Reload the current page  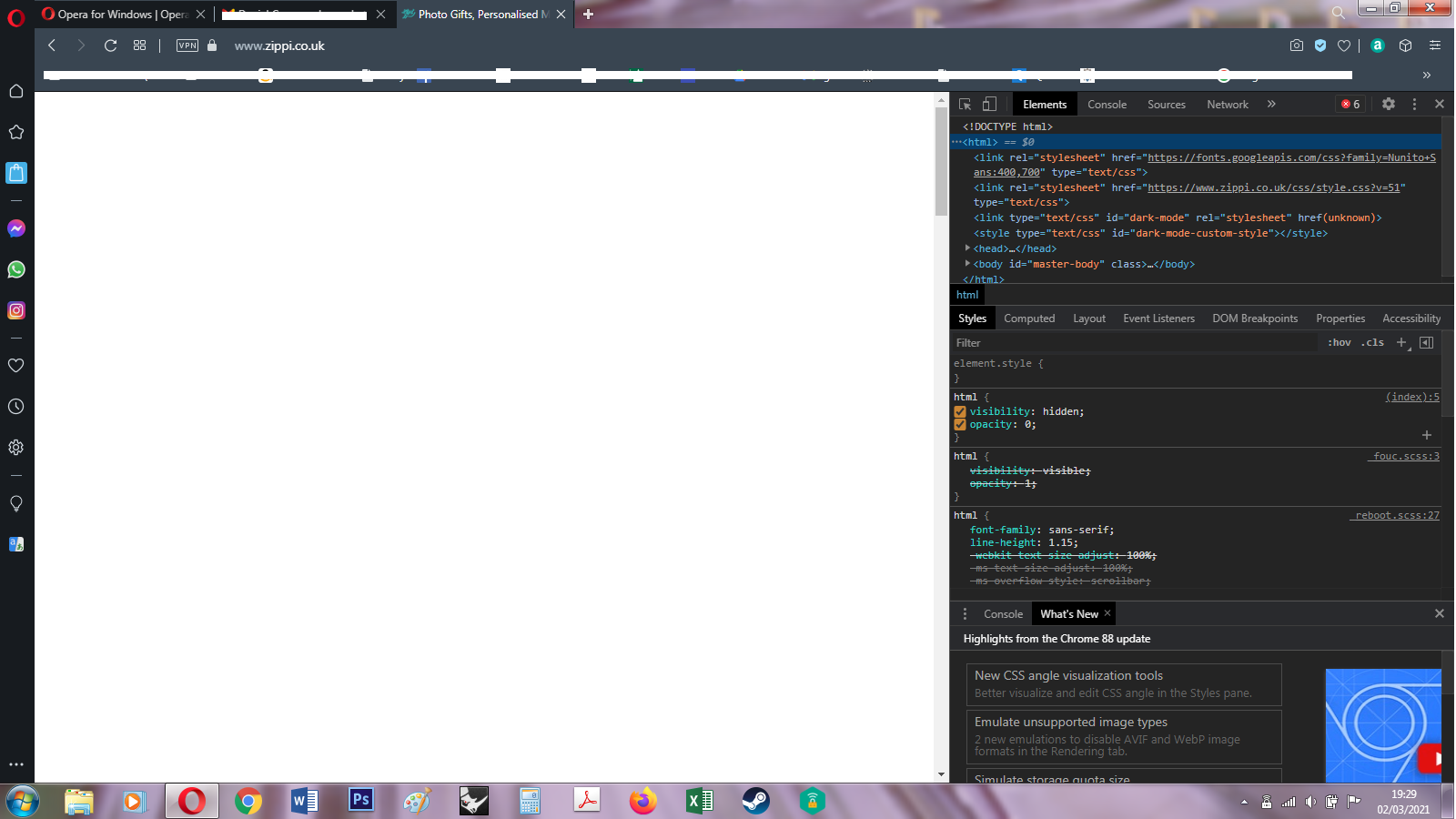tap(110, 45)
